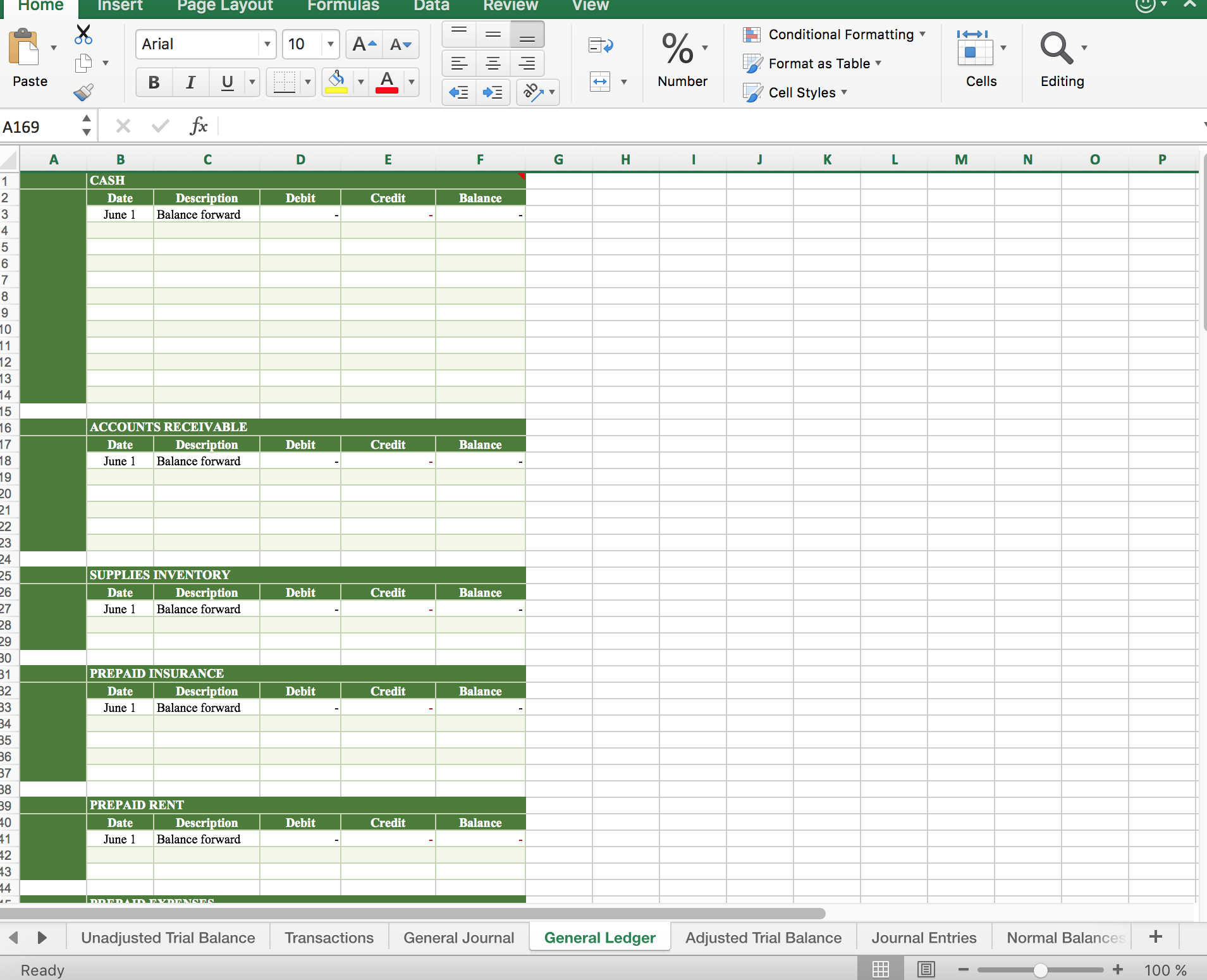
Task: Show previous sheet tabs arrow
Action: pyautogui.click(x=13, y=937)
